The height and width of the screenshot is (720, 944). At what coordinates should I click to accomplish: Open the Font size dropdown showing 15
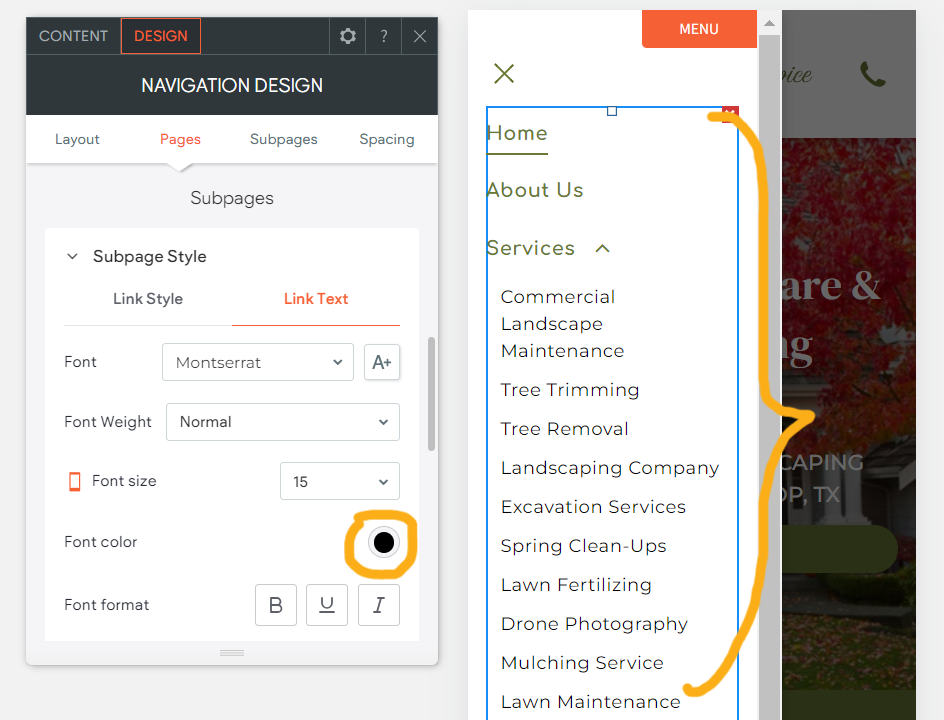tap(340, 481)
